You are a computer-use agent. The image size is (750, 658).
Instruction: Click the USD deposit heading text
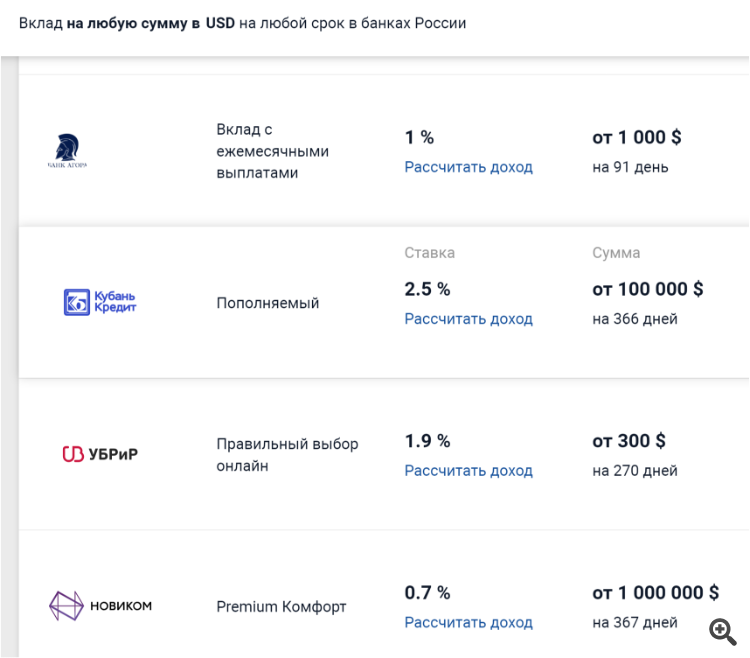tap(243, 23)
